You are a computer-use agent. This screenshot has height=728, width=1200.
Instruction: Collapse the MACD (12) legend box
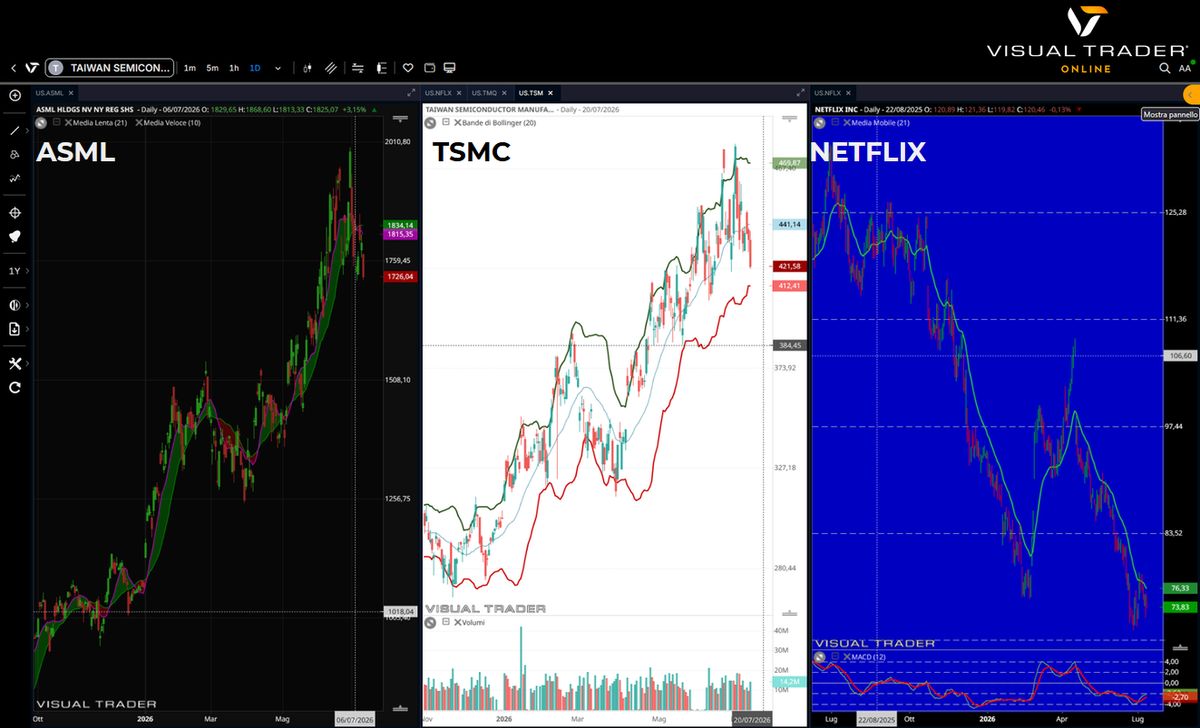pos(834,657)
